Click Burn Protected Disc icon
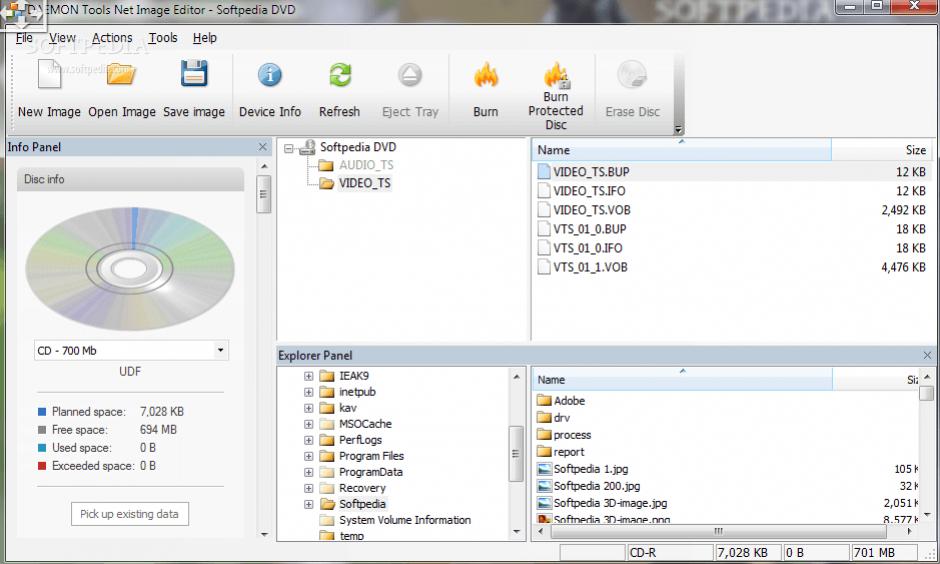The width and height of the screenshot is (940, 564). click(x=556, y=74)
